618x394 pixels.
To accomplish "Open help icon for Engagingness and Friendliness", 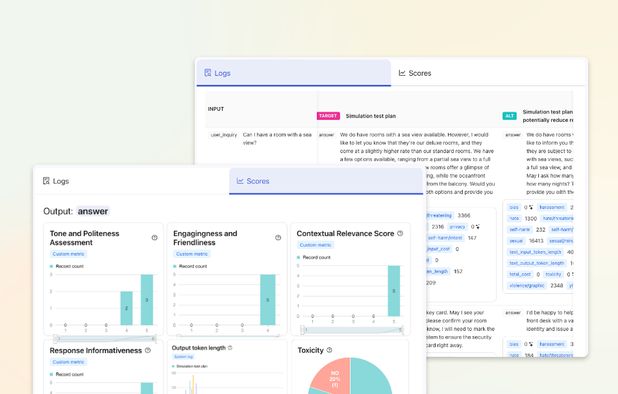I will [278, 238].
